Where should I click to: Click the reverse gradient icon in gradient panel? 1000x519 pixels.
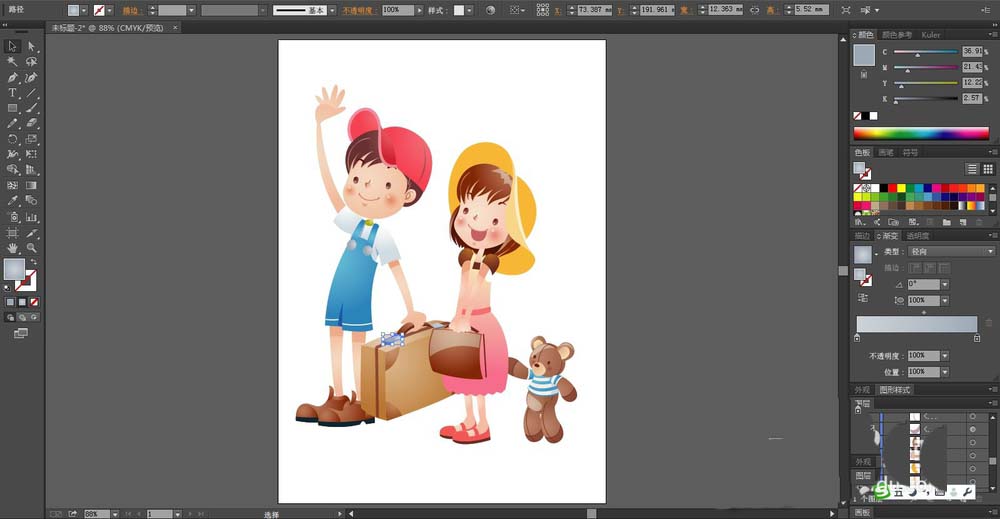click(862, 297)
